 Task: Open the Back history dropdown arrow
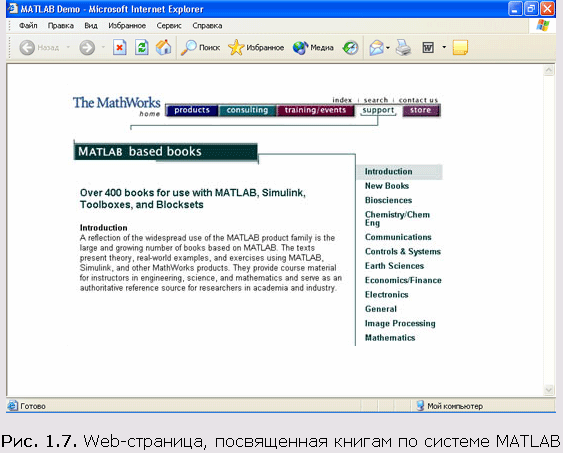(x=68, y=47)
